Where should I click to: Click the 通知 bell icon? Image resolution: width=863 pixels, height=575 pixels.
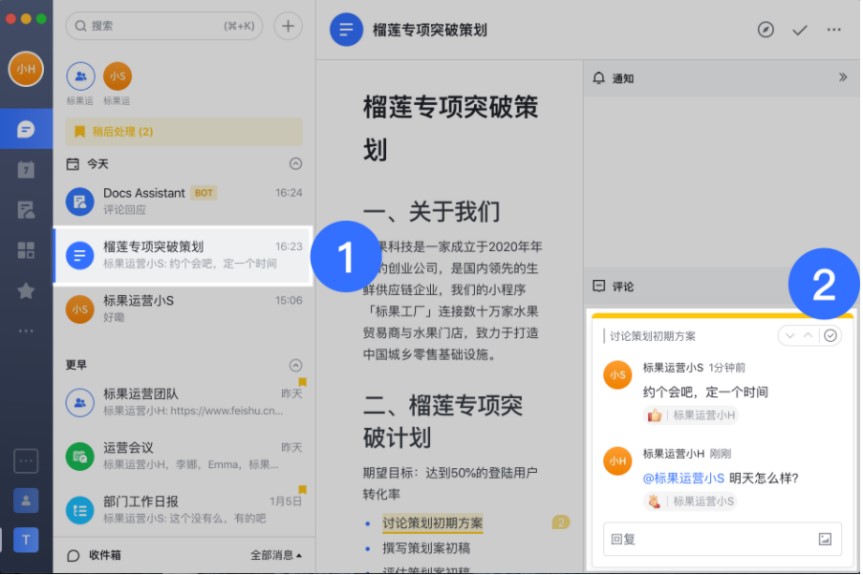[599, 78]
